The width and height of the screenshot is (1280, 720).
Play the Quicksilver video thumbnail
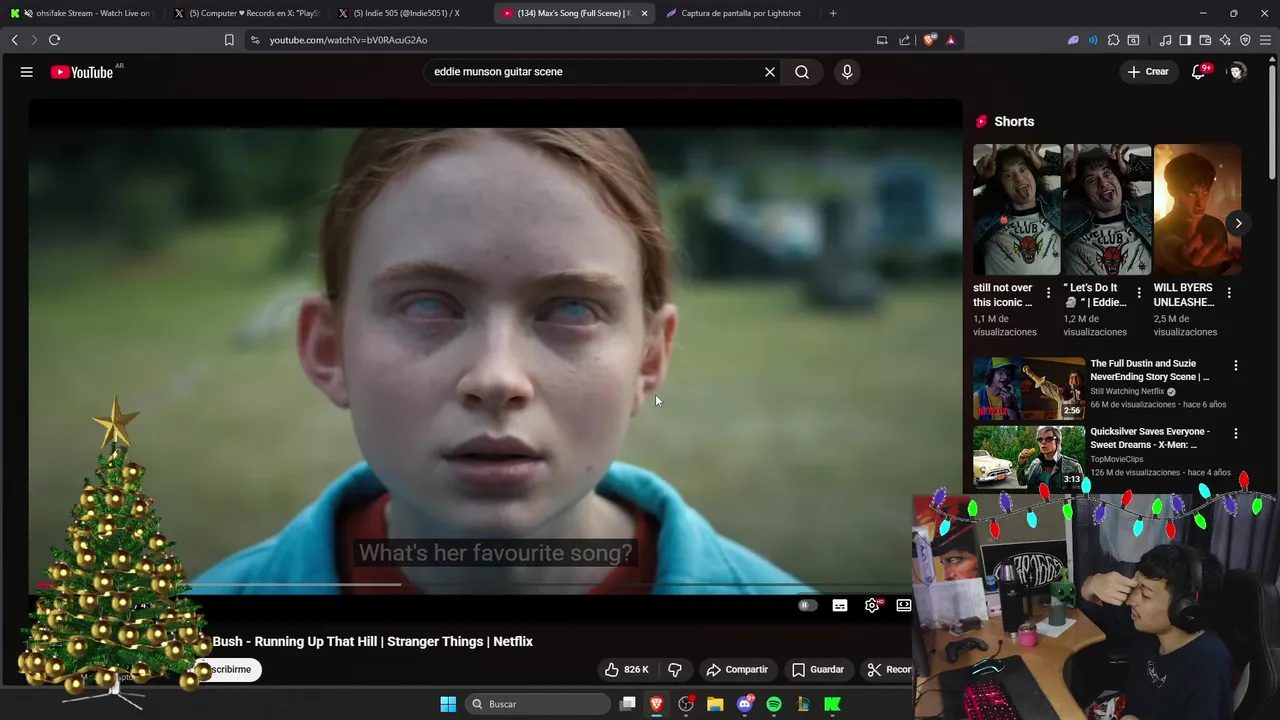click(1029, 457)
